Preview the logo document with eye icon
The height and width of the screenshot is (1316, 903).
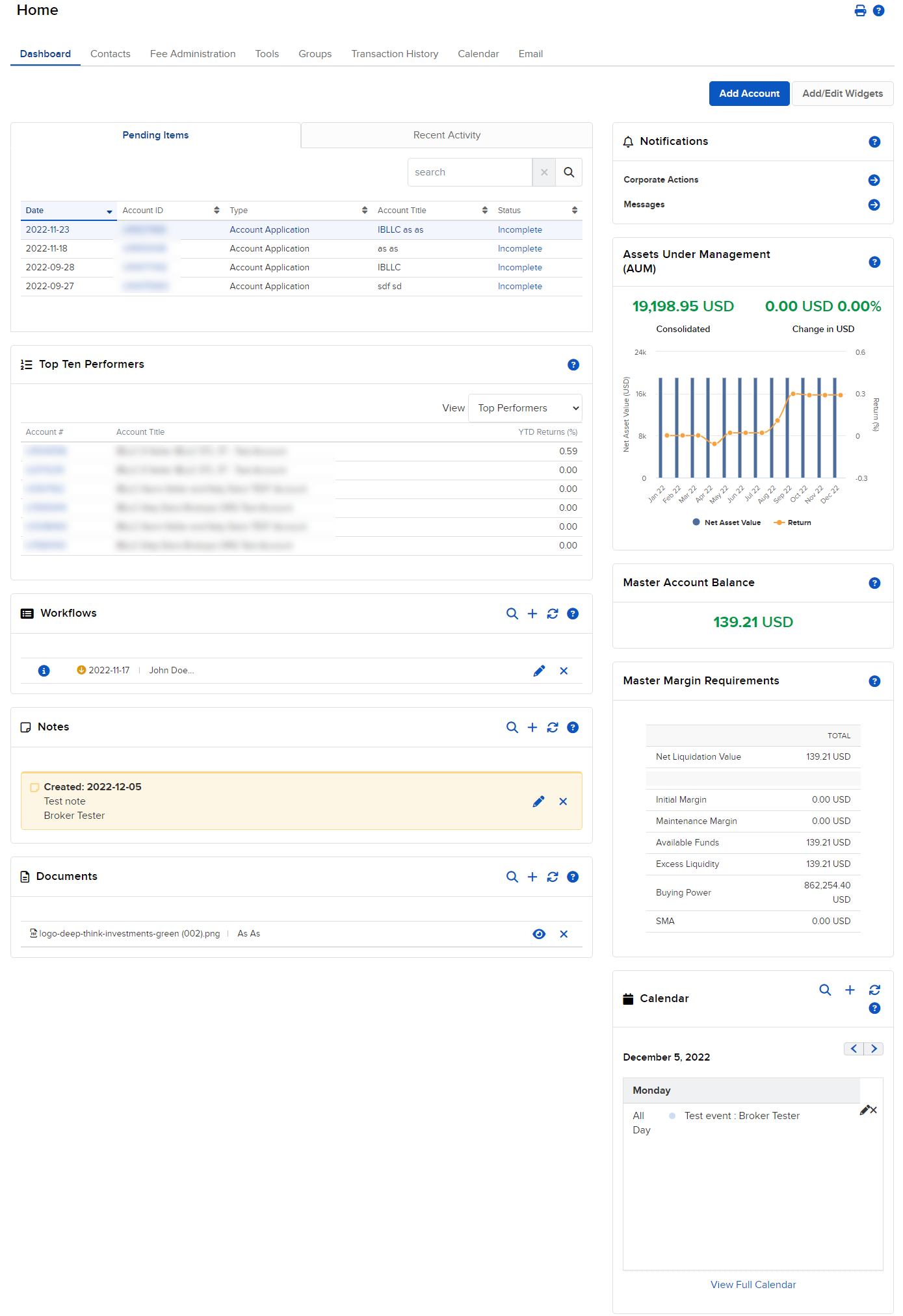click(x=539, y=934)
